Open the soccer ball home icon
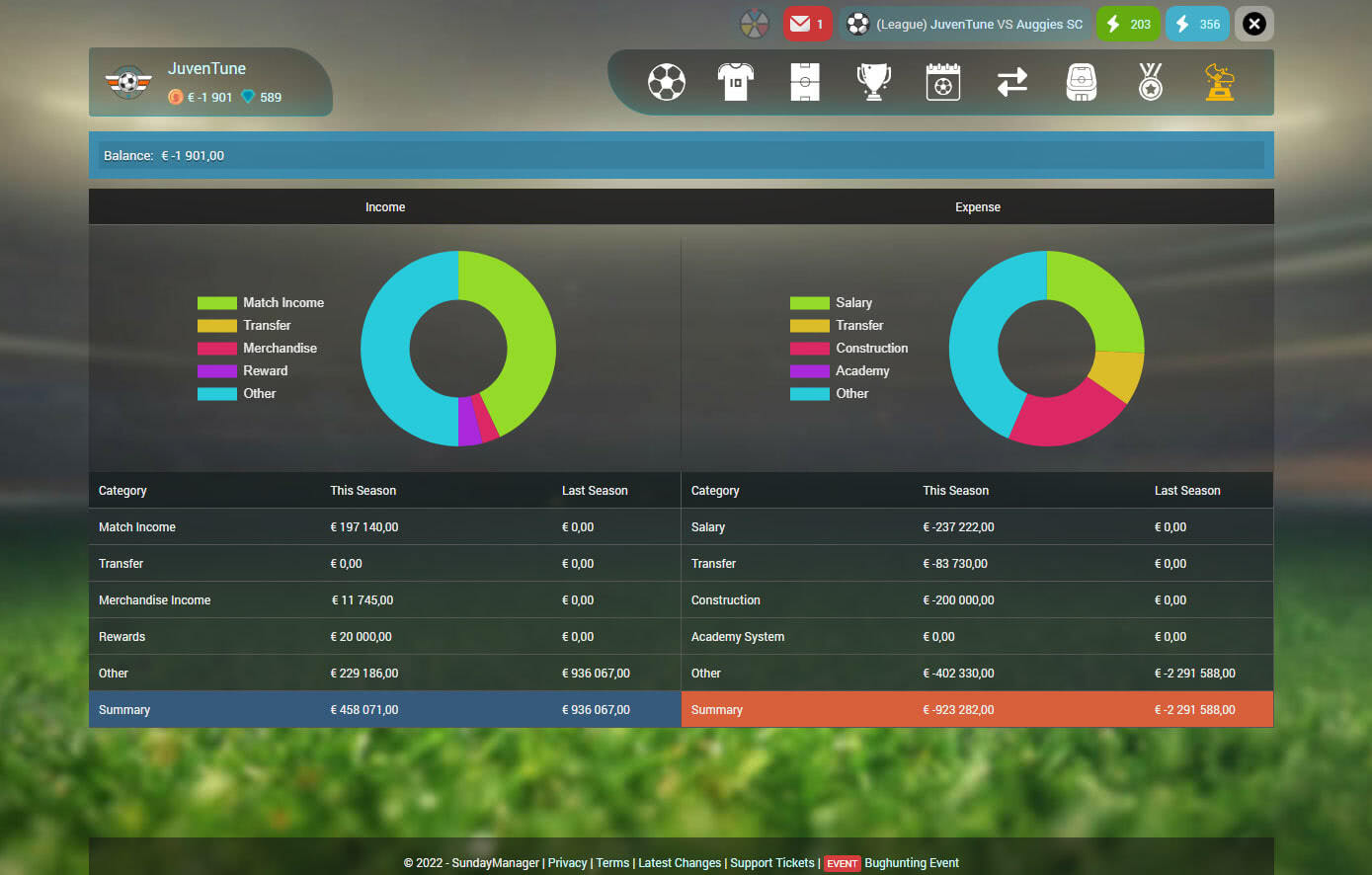The height and width of the screenshot is (875, 1372). click(667, 83)
